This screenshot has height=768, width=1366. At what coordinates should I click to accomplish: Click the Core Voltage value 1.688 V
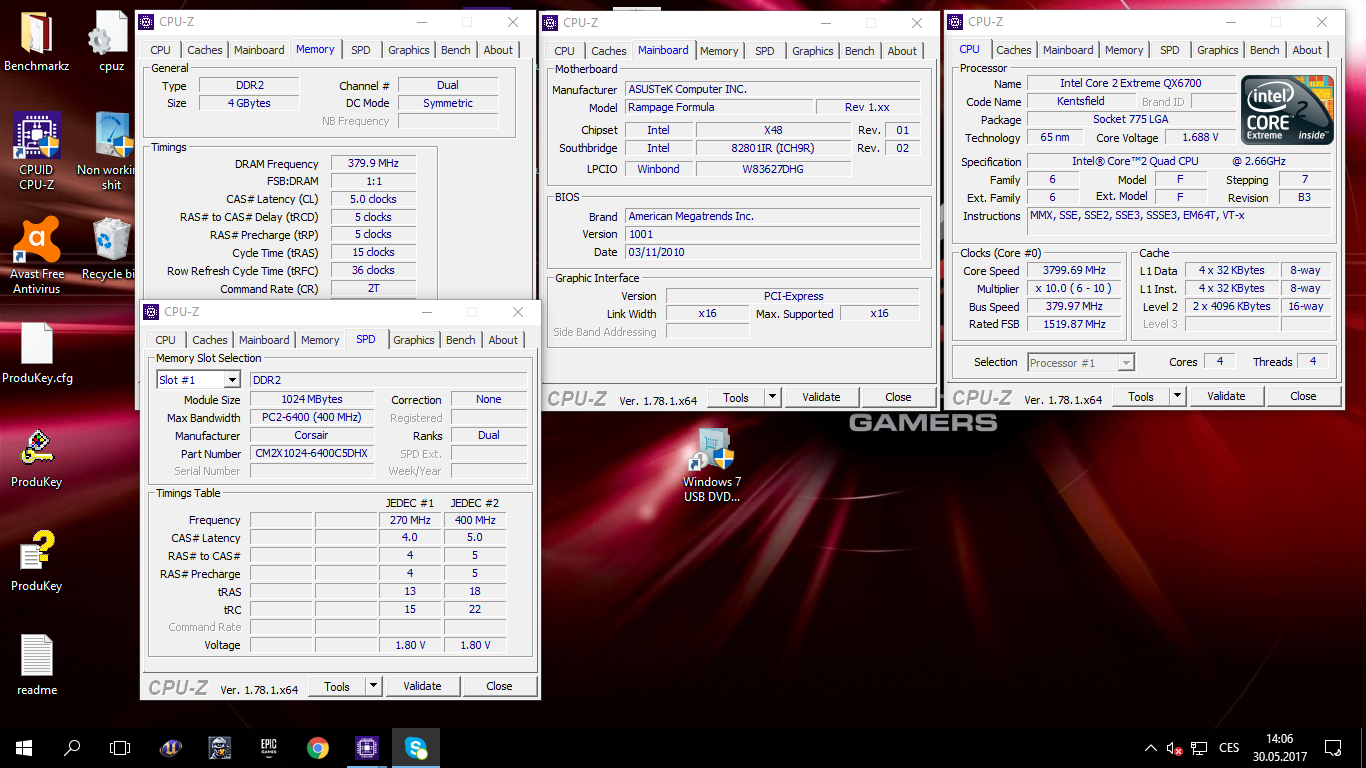coord(1199,138)
